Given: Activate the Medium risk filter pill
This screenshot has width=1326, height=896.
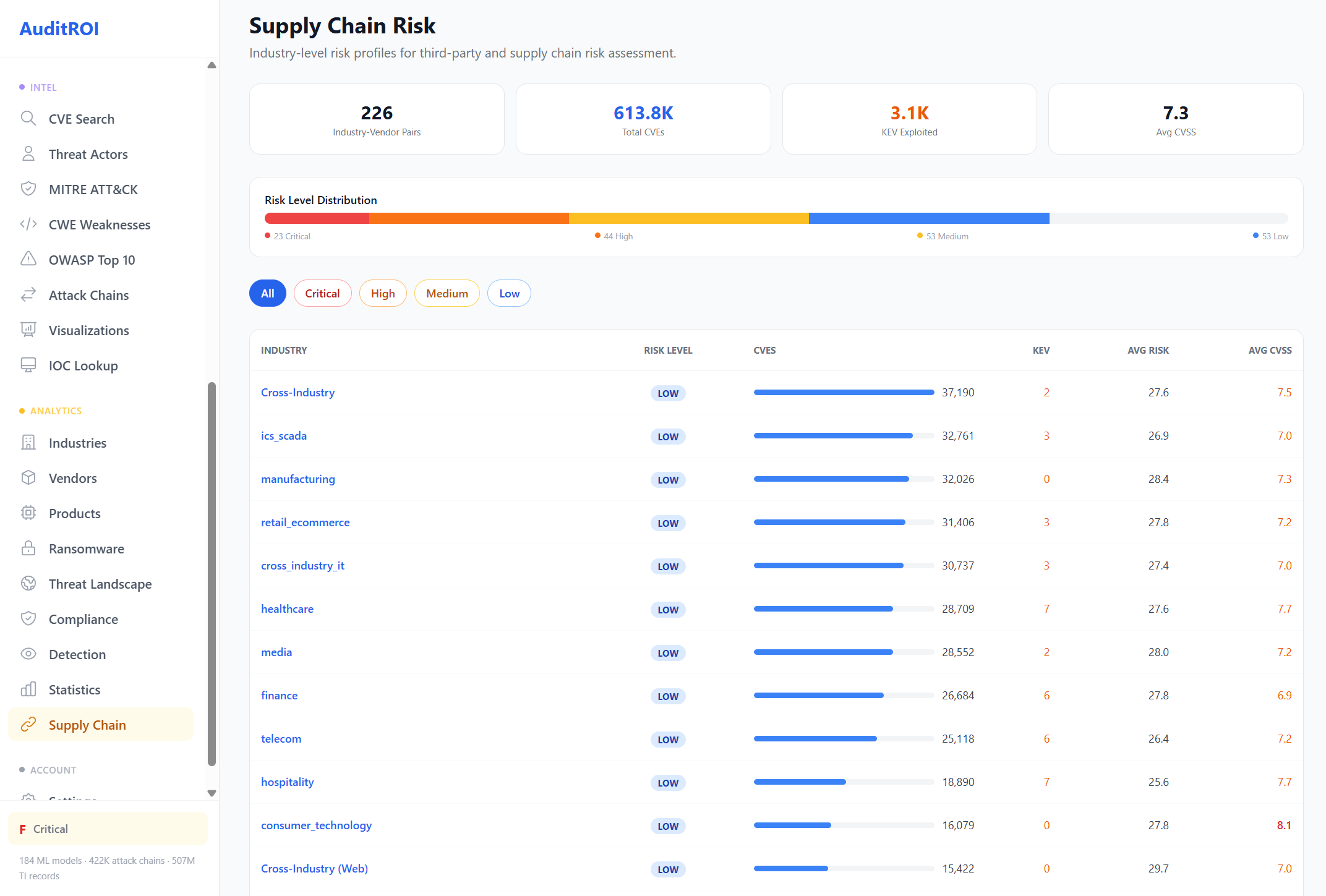Looking at the screenshot, I should point(447,293).
